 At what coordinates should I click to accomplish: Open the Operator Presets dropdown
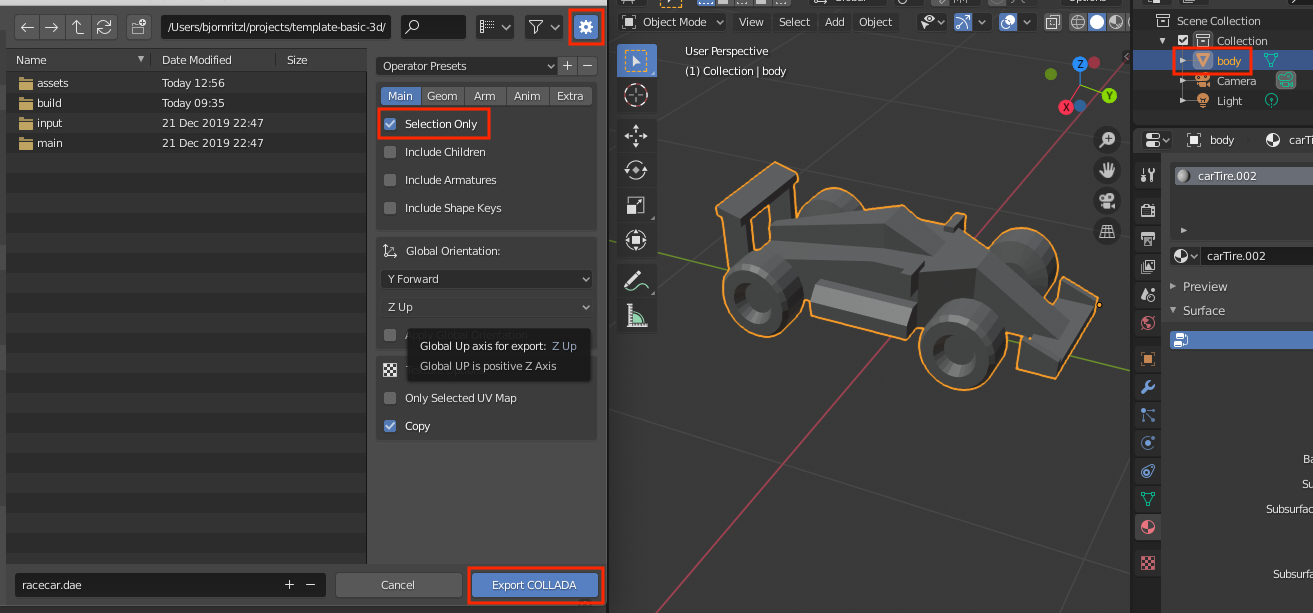pyautogui.click(x=466, y=65)
